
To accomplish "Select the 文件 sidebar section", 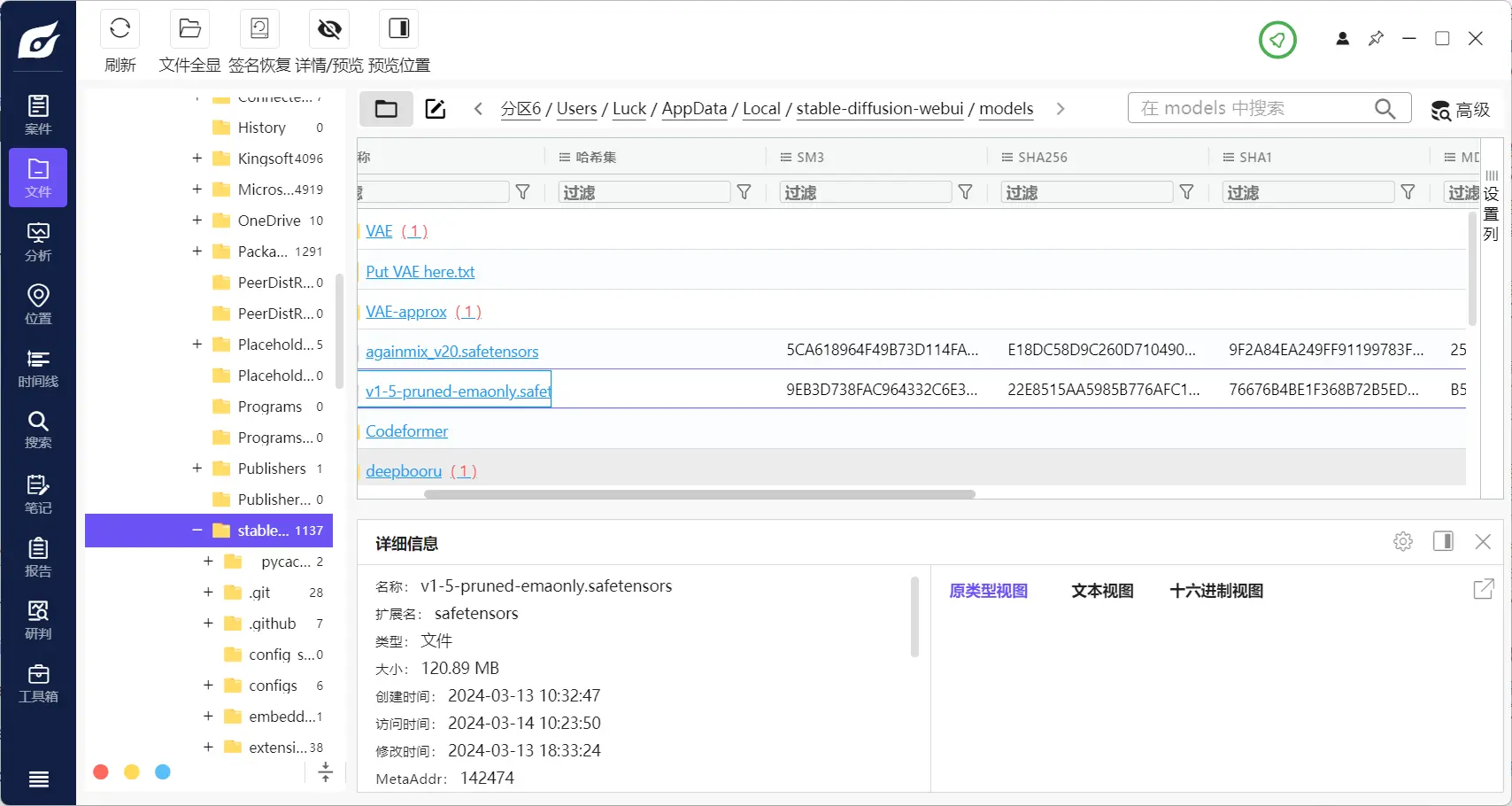I will [x=38, y=178].
